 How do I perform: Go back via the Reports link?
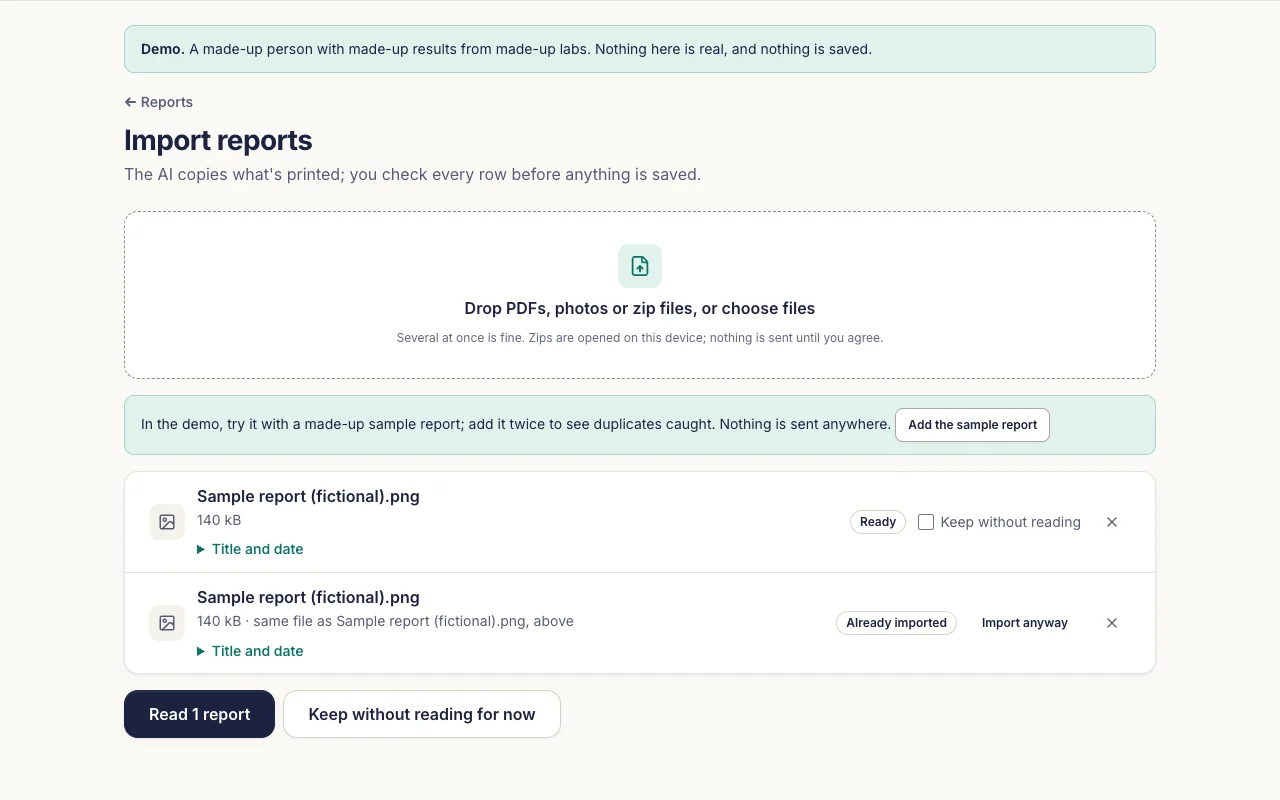point(159,102)
